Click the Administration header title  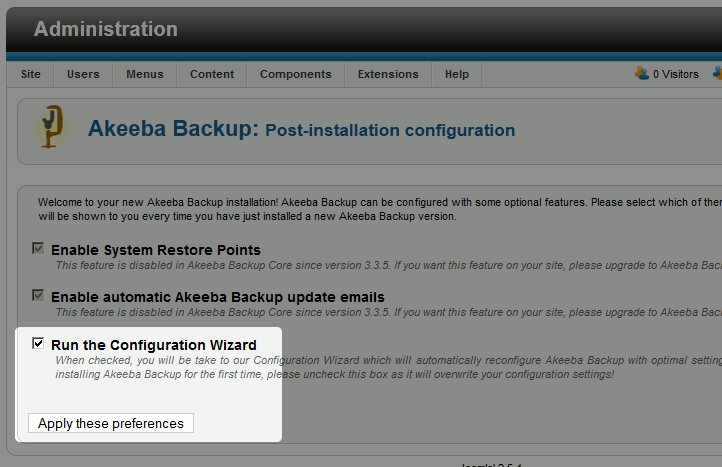pos(105,29)
